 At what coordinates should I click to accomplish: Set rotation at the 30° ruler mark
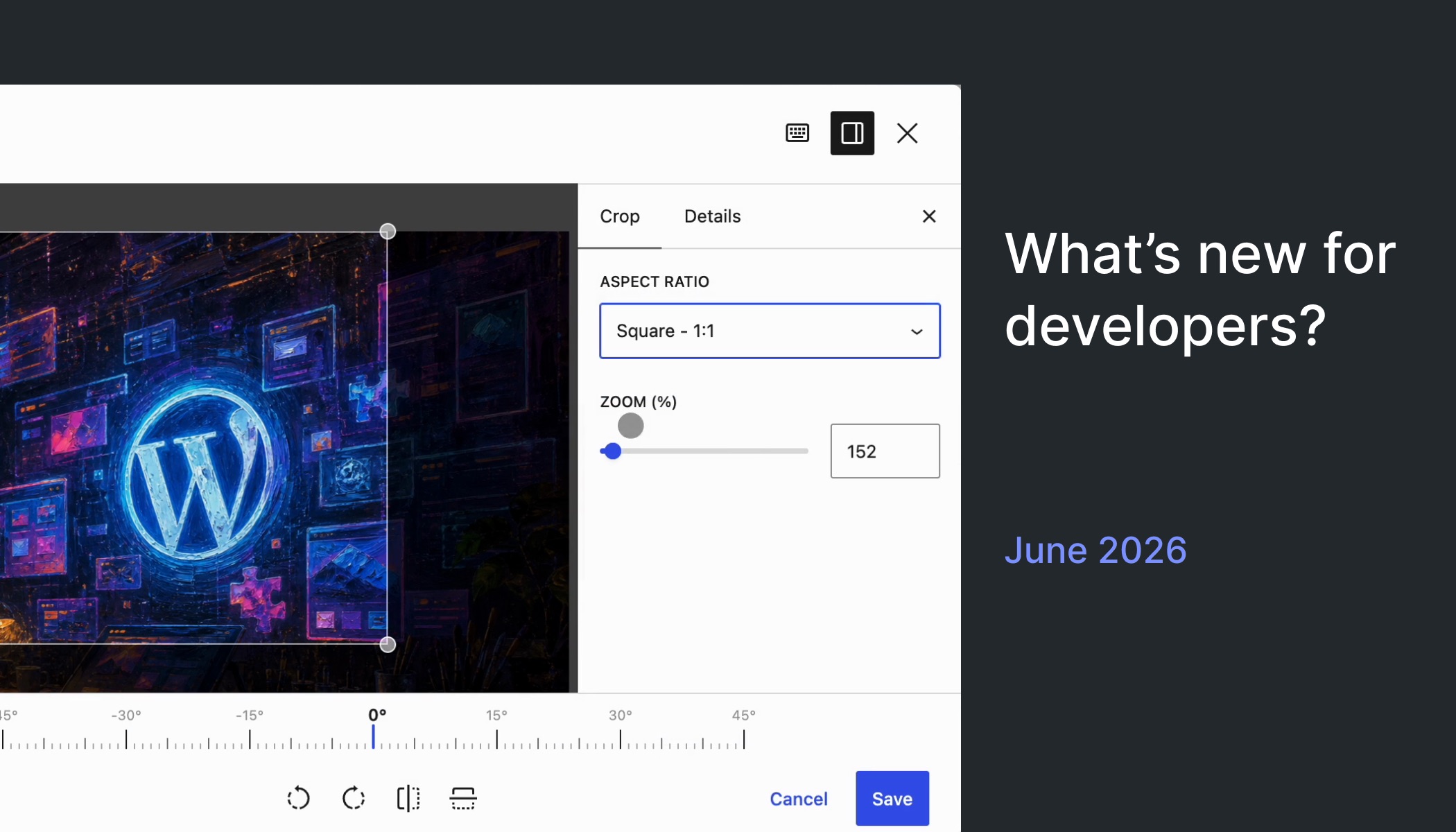point(621,738)
